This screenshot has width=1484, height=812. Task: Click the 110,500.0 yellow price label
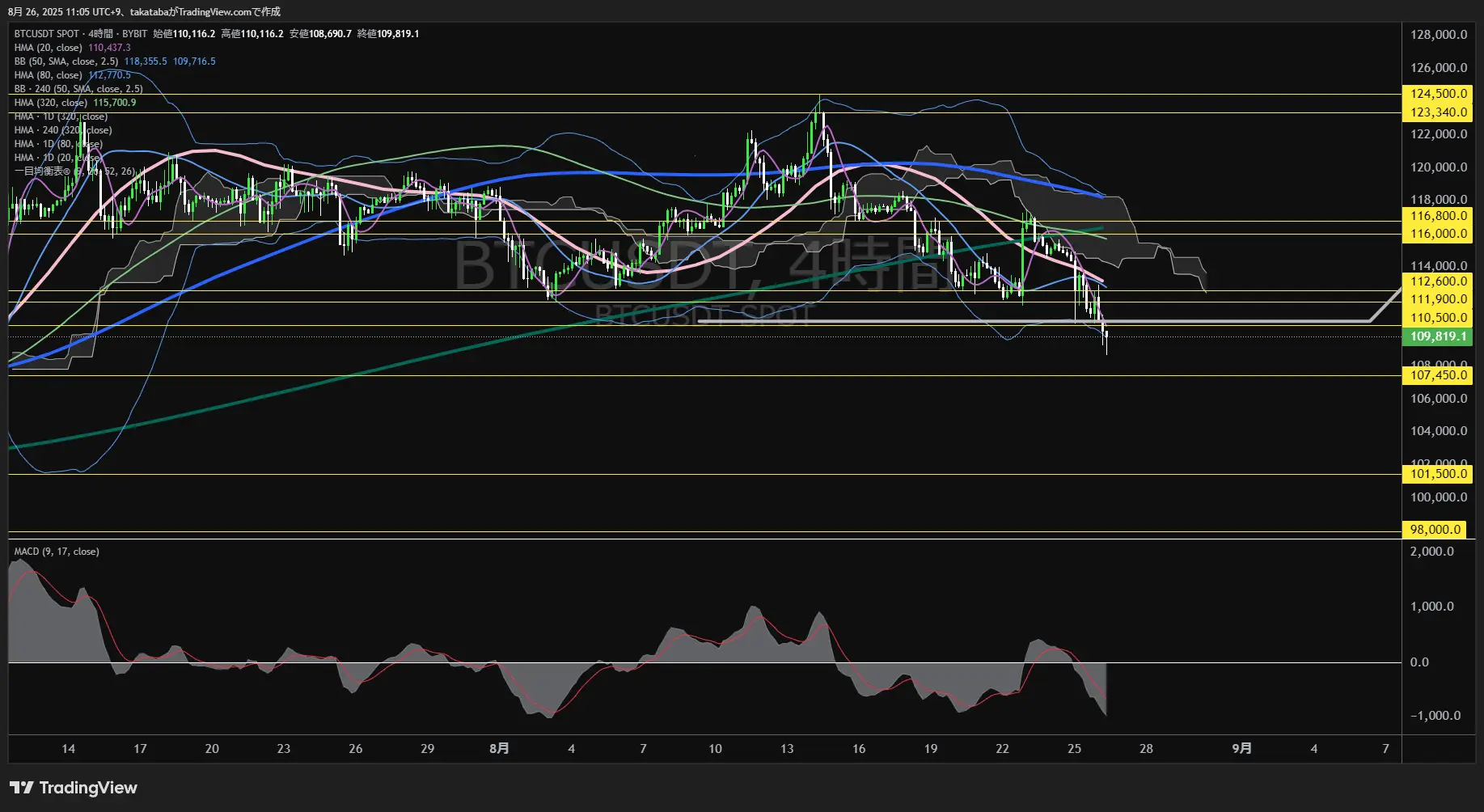1437,318
